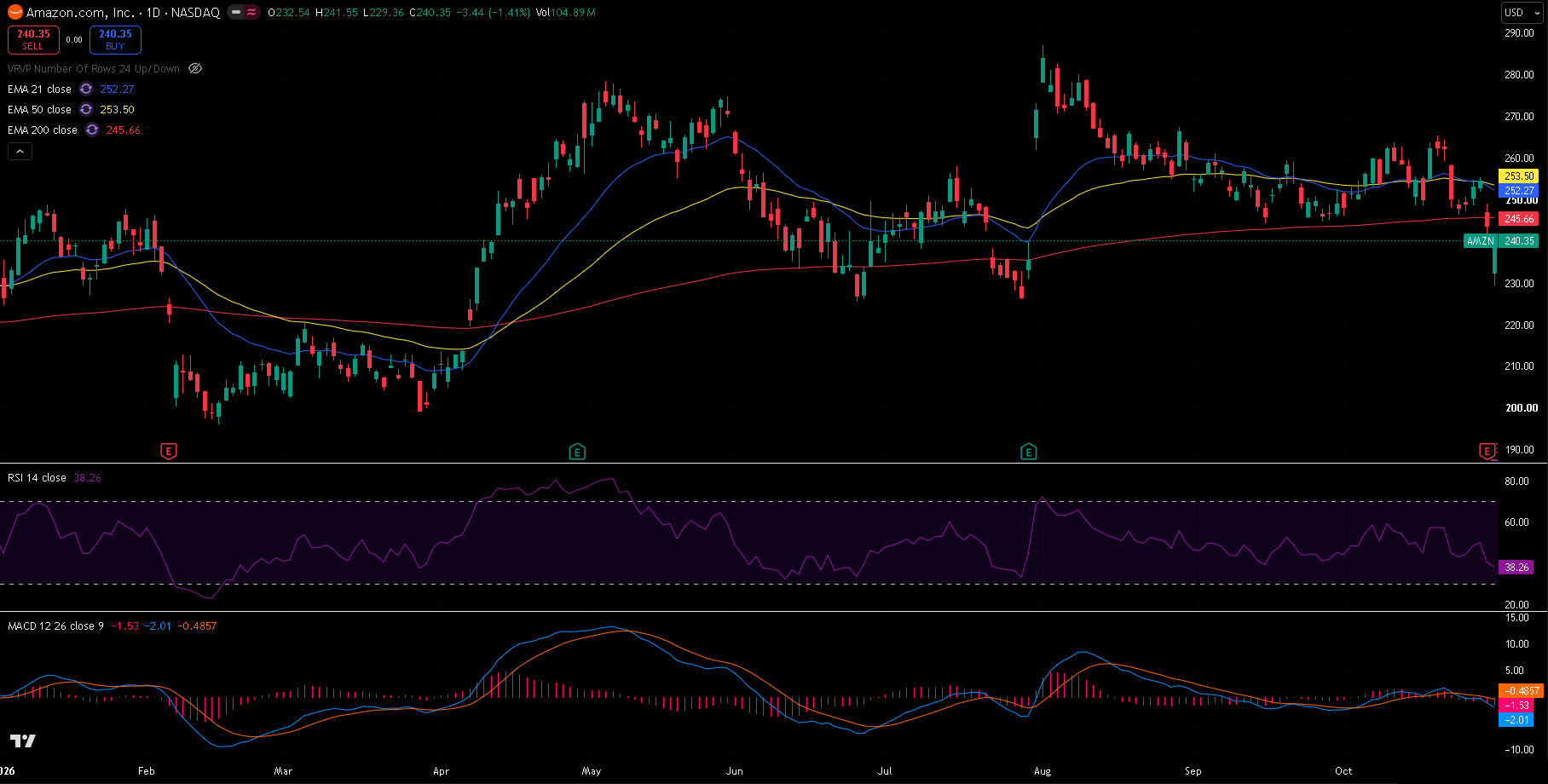This screenshot has width=1548, height=784.
Task: Click the TradingView logo in the bottom corner
Action: pyautogui.click(x=23, y=741)
